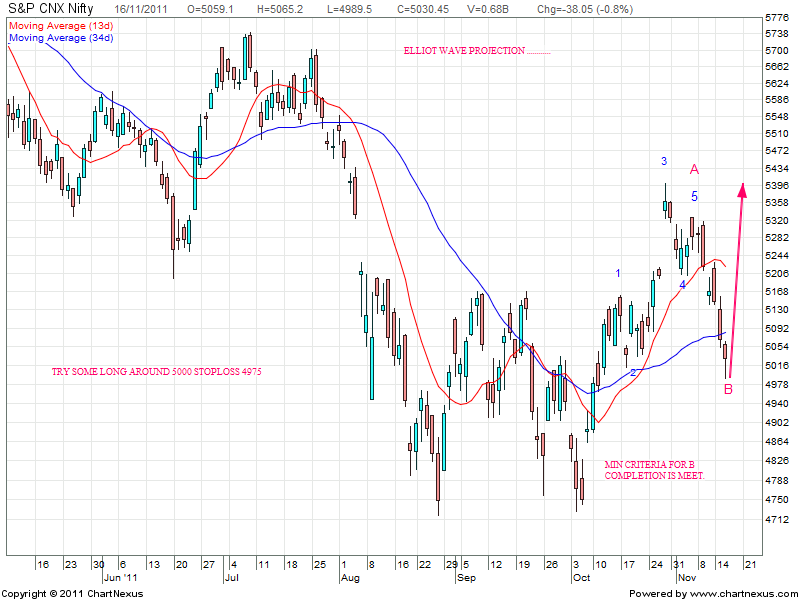
Task: Click the pink wave label B
Action: [x=728, y=389]
